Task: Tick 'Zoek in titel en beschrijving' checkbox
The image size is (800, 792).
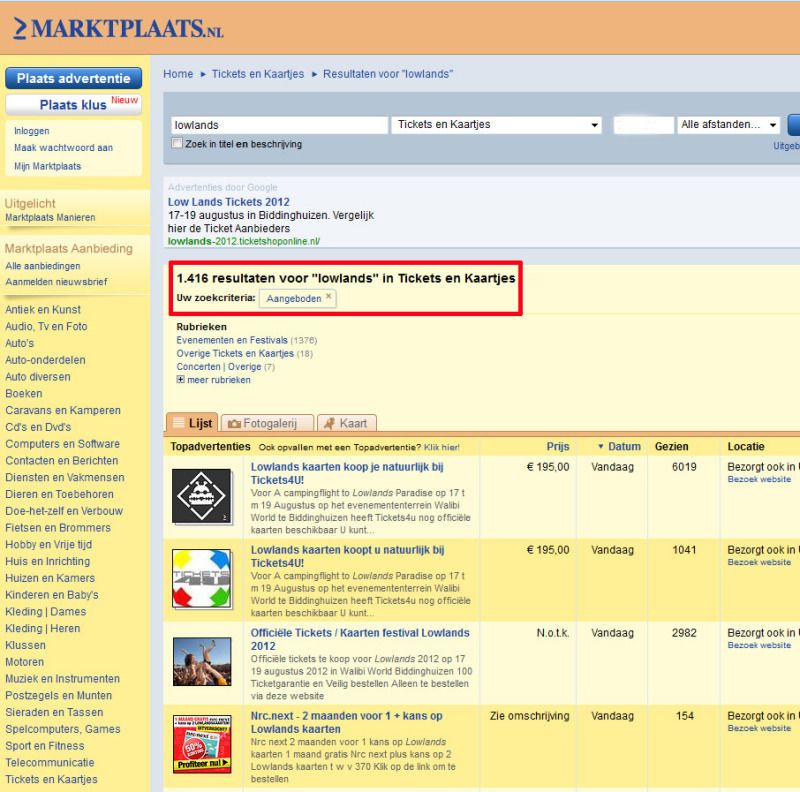Action: coord(177,143)
